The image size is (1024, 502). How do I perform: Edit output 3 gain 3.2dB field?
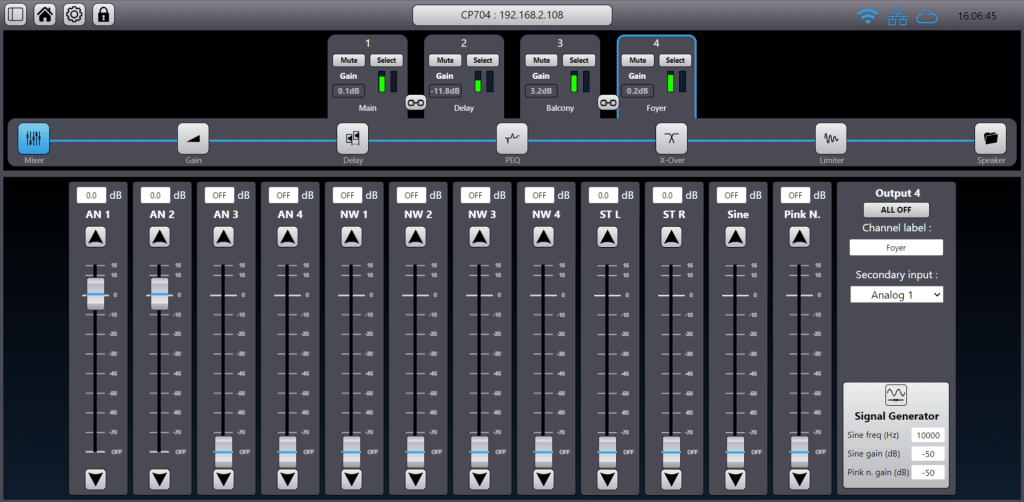pyautogui.click(x=541, y=91)
